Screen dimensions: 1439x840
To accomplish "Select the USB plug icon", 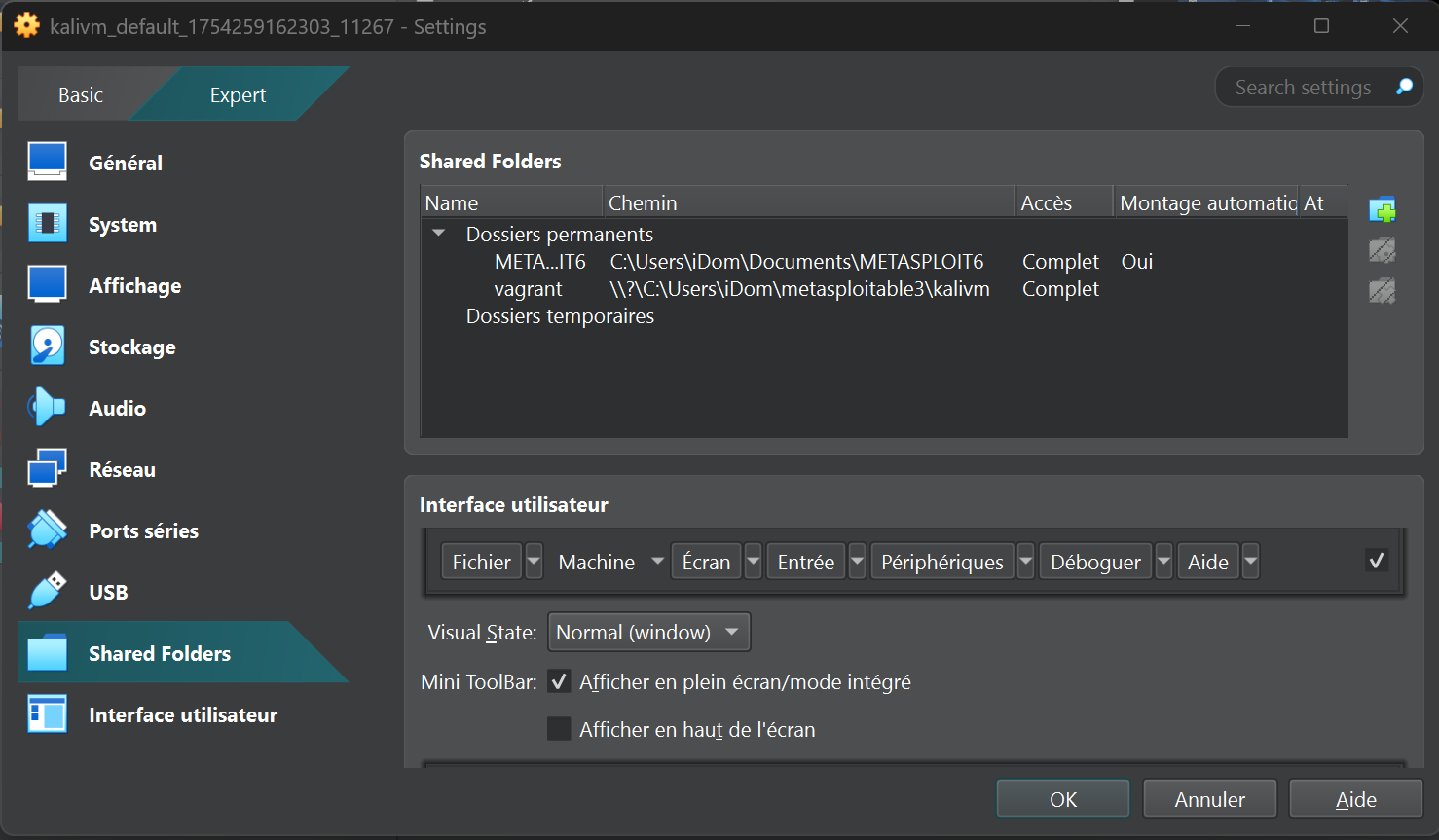I will click(48, 592).
